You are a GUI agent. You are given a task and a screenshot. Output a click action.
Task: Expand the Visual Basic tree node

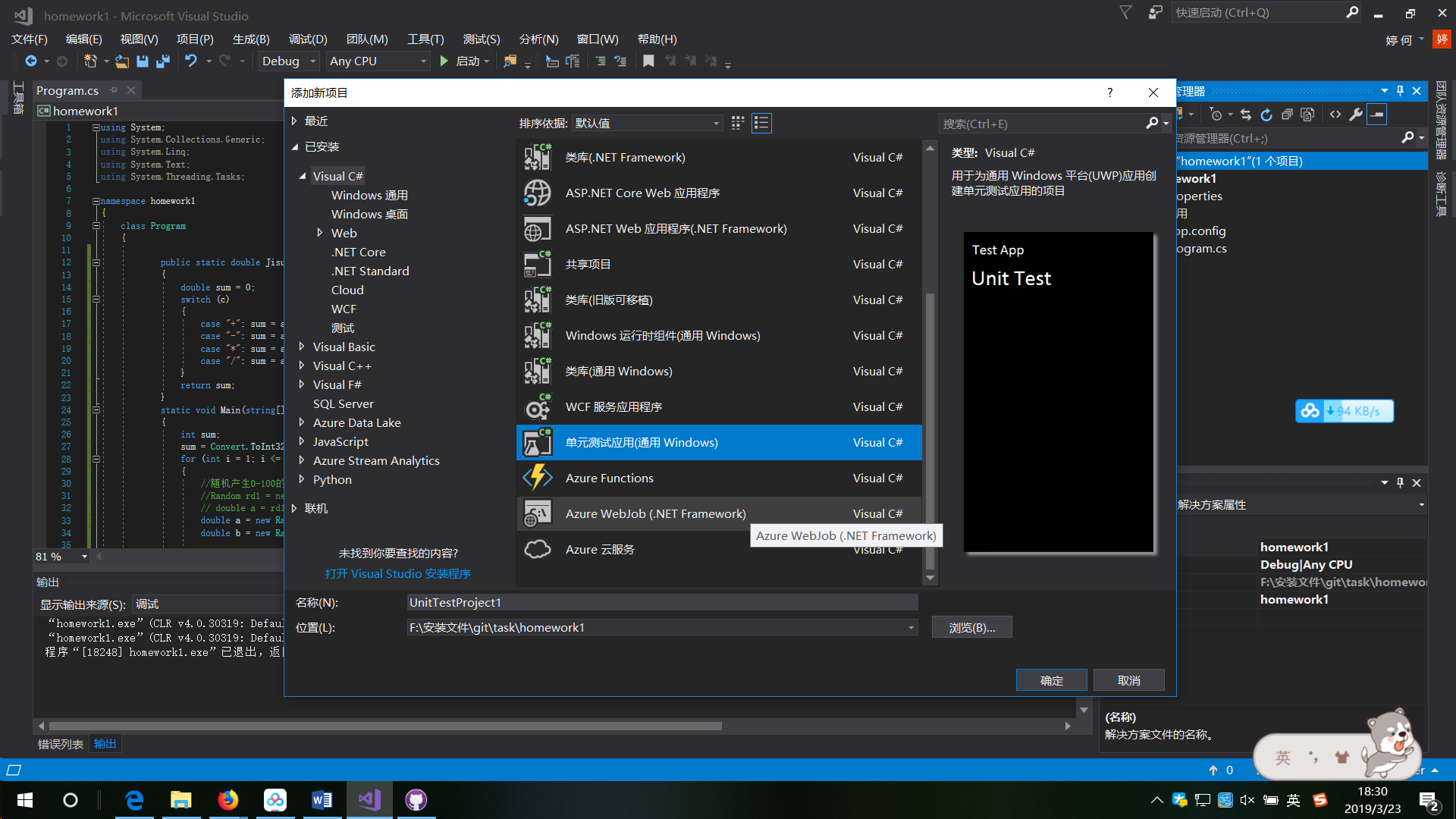pos(302,347)
